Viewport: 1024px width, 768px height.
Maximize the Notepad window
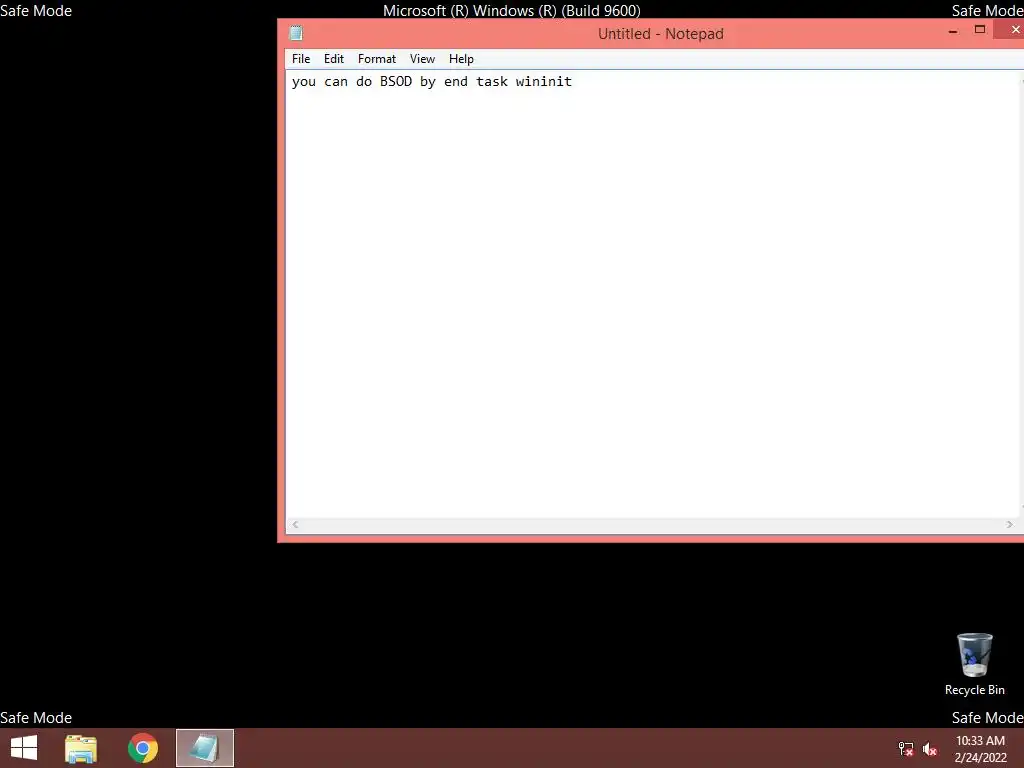980,29
